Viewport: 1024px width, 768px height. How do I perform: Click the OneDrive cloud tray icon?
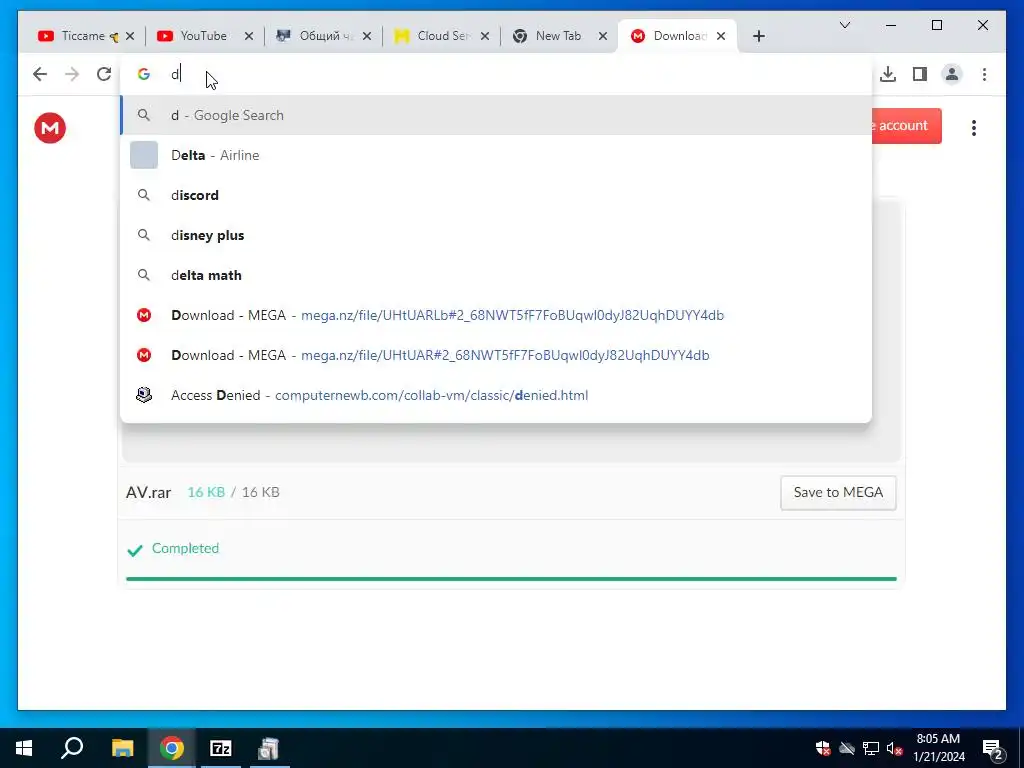coord(846,748)
